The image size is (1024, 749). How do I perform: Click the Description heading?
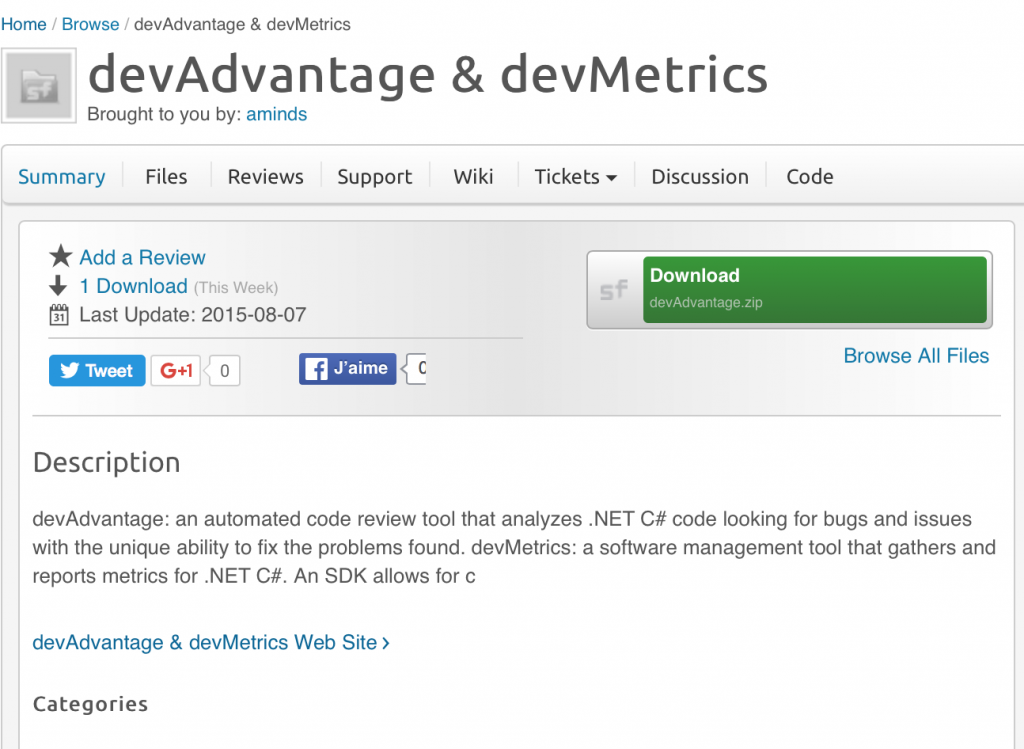[106, 462]
